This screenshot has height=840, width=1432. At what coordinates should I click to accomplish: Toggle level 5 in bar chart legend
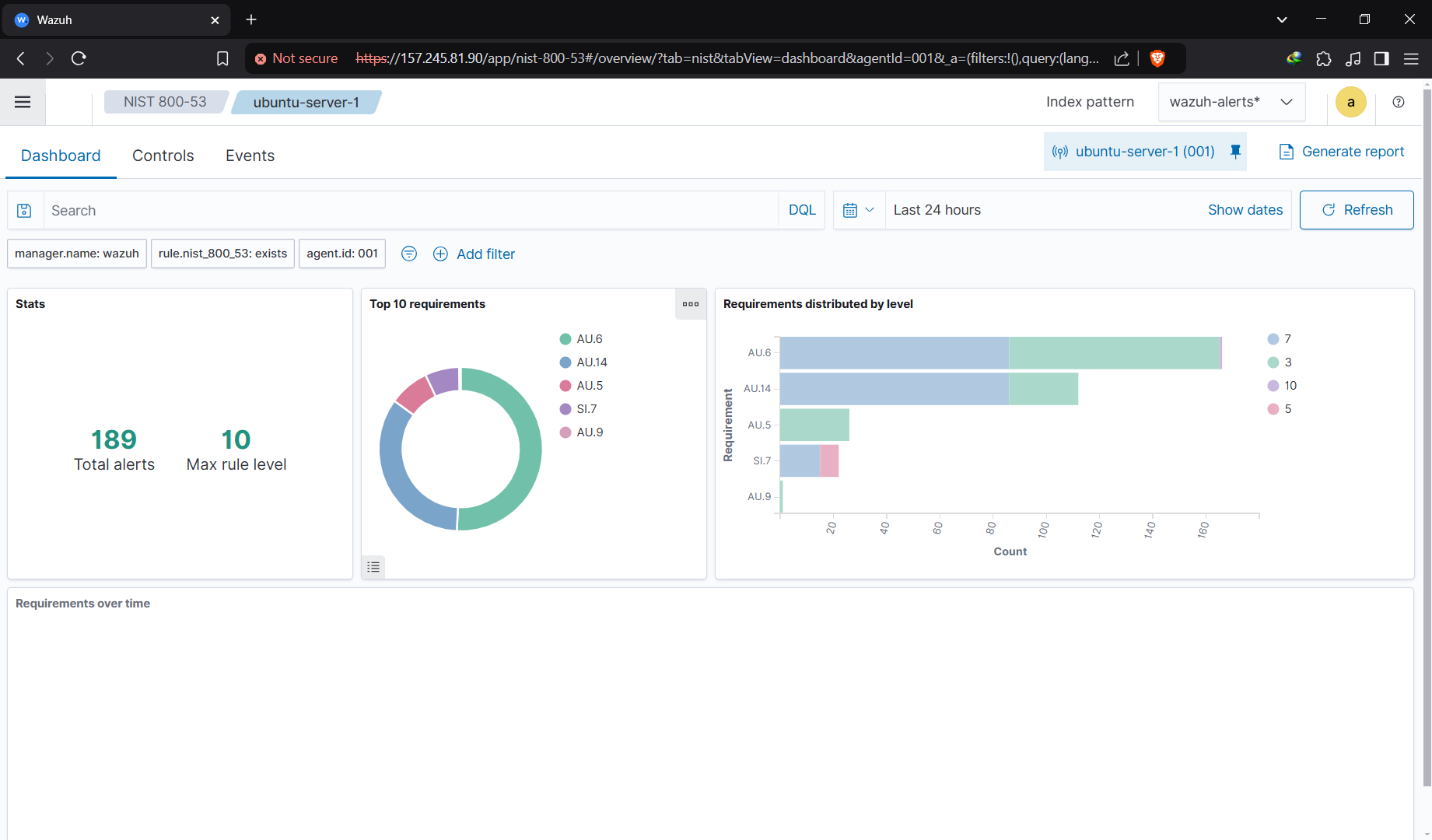1280,409
